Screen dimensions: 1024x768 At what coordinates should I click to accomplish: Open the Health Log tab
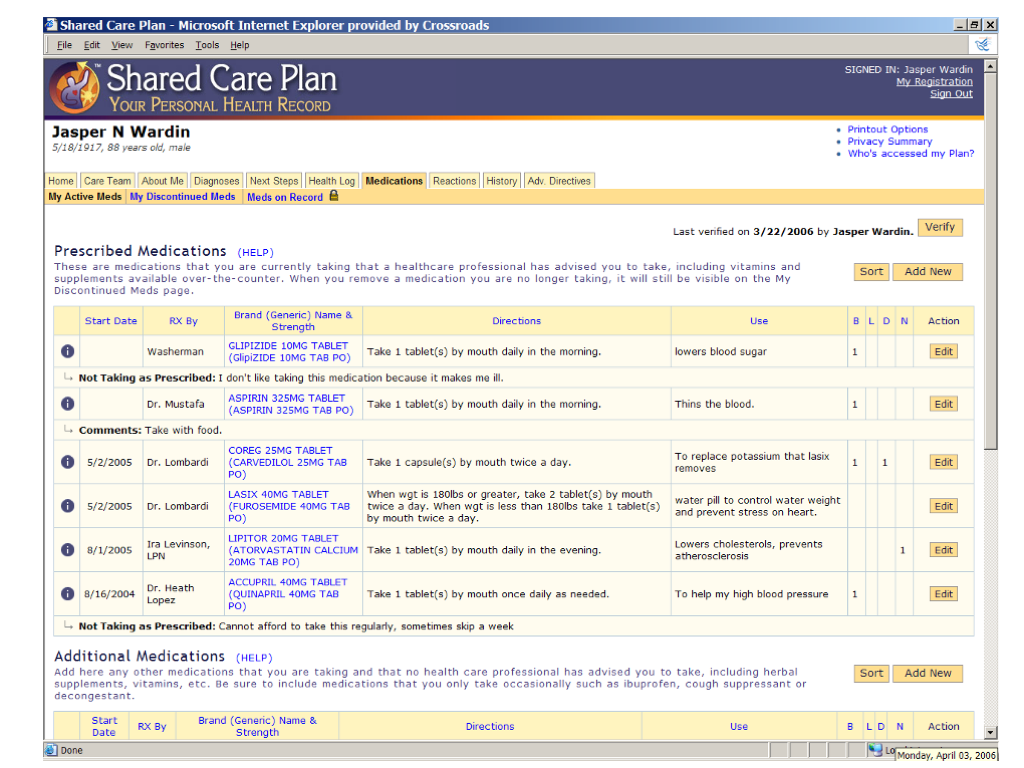pos(331,181)
